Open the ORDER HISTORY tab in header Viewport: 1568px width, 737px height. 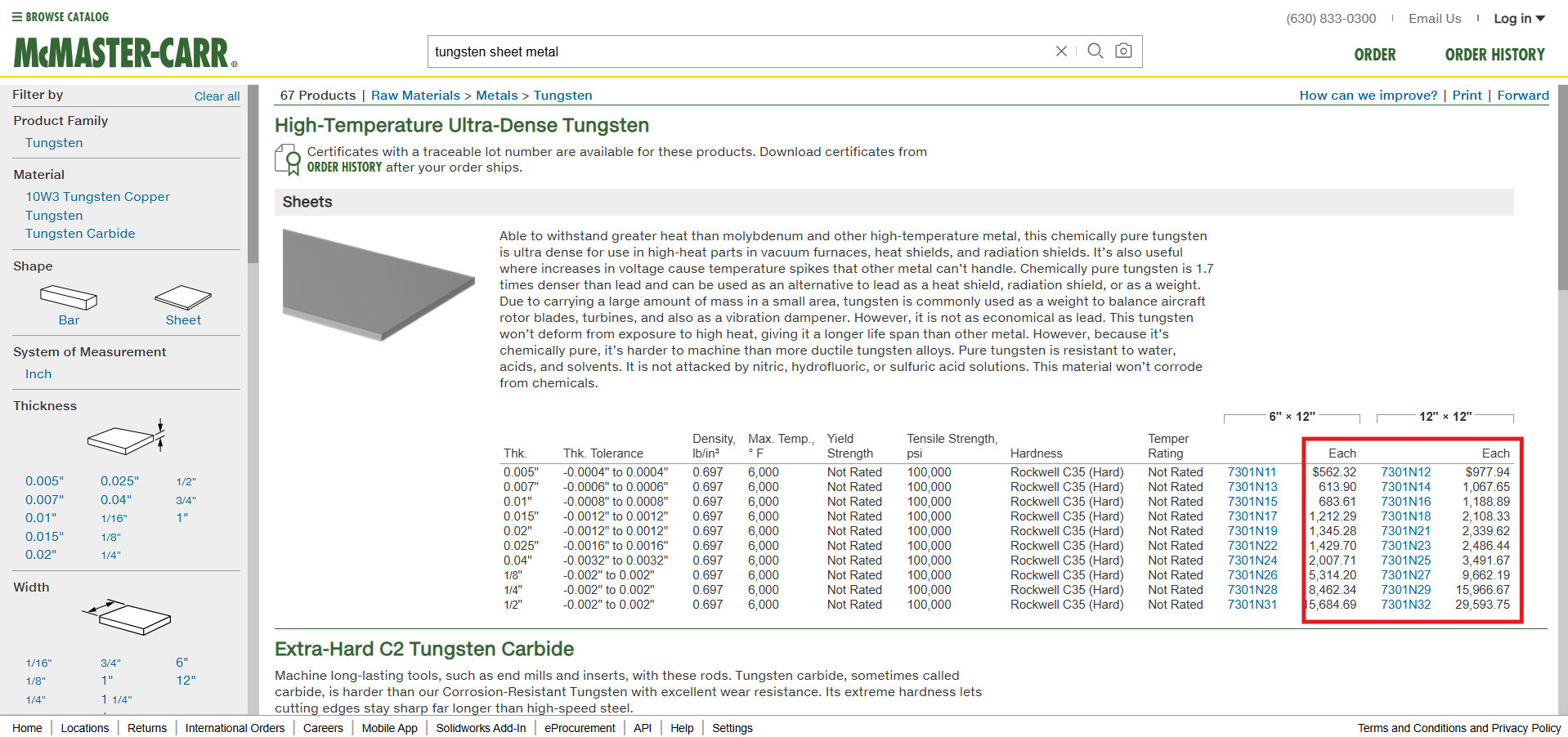(1495, 55)
